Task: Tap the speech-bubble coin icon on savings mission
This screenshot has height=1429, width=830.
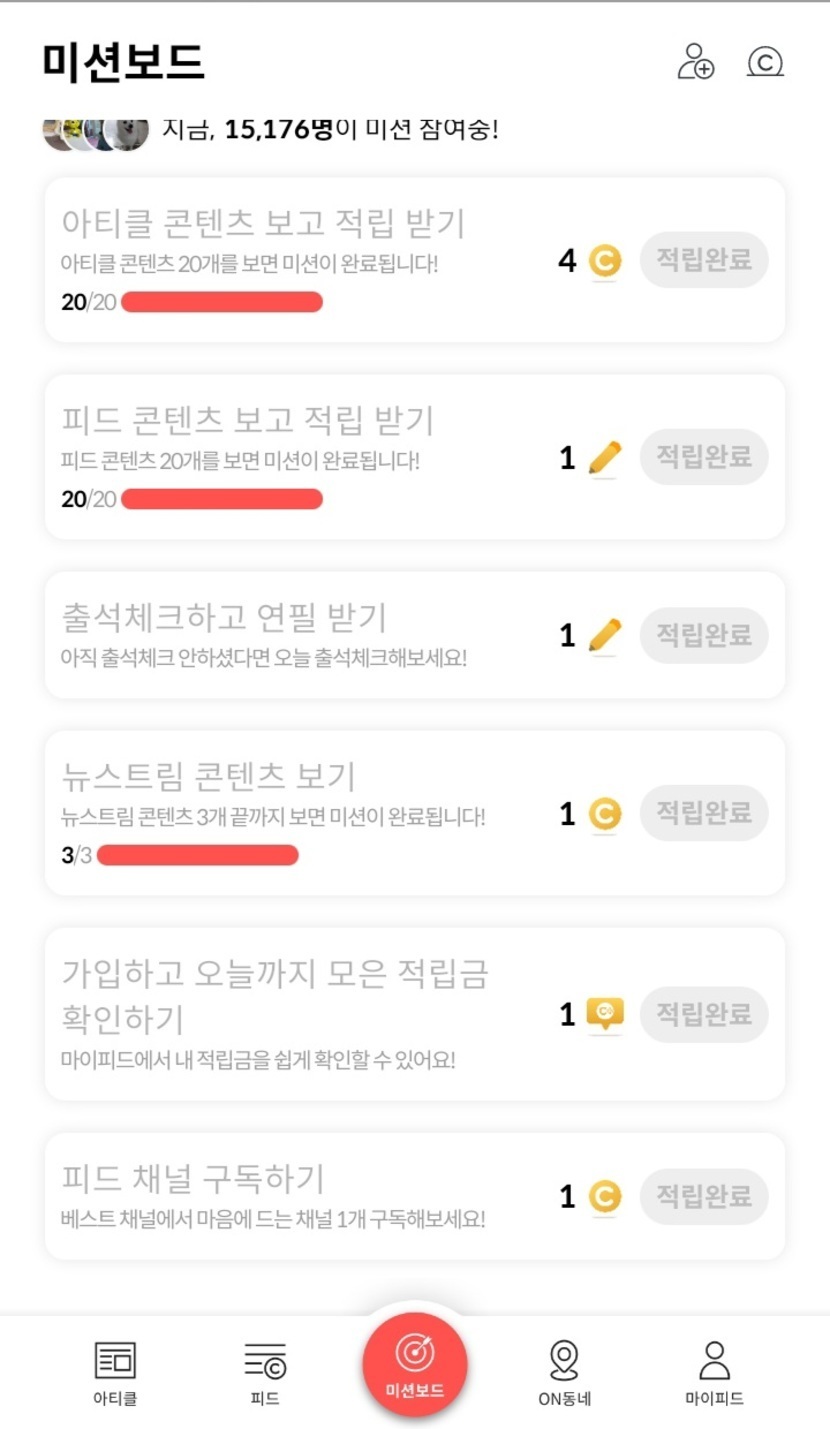Action: point(604,1014)
